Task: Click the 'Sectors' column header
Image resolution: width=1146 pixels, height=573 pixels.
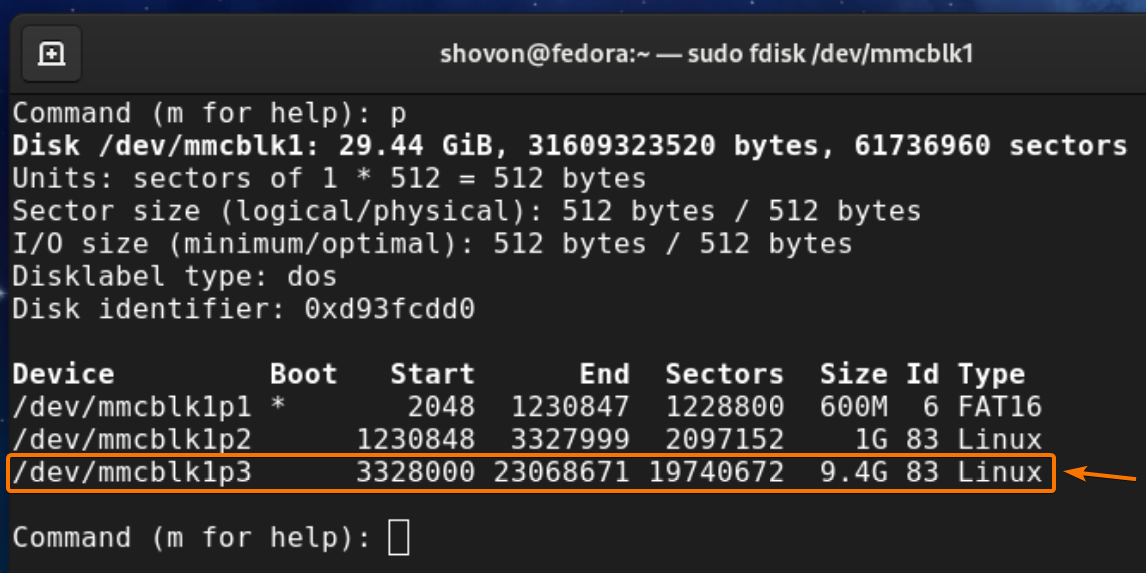Action: pos(725,374)
